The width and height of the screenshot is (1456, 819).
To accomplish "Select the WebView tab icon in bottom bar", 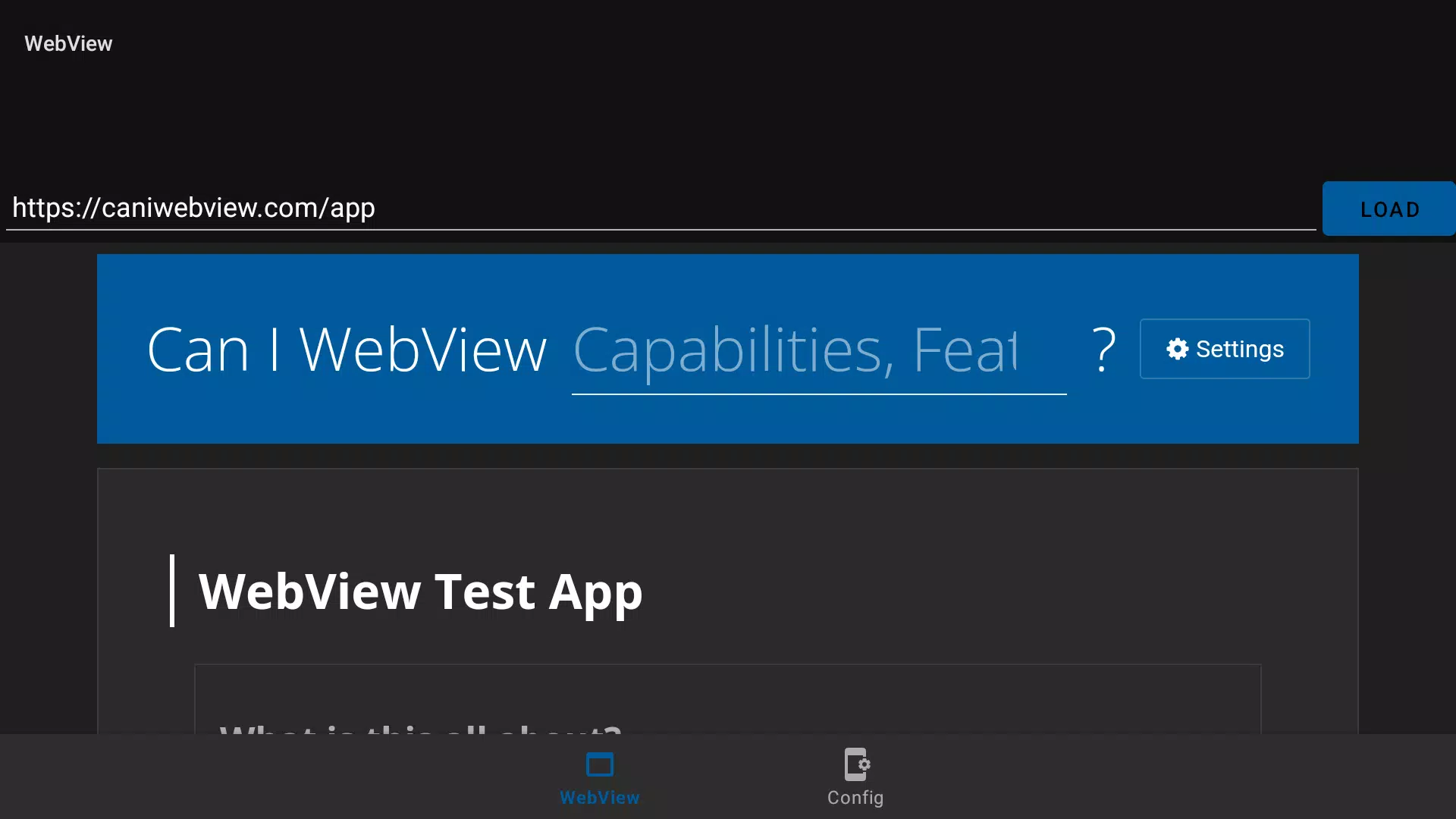I will click(600, 764).
